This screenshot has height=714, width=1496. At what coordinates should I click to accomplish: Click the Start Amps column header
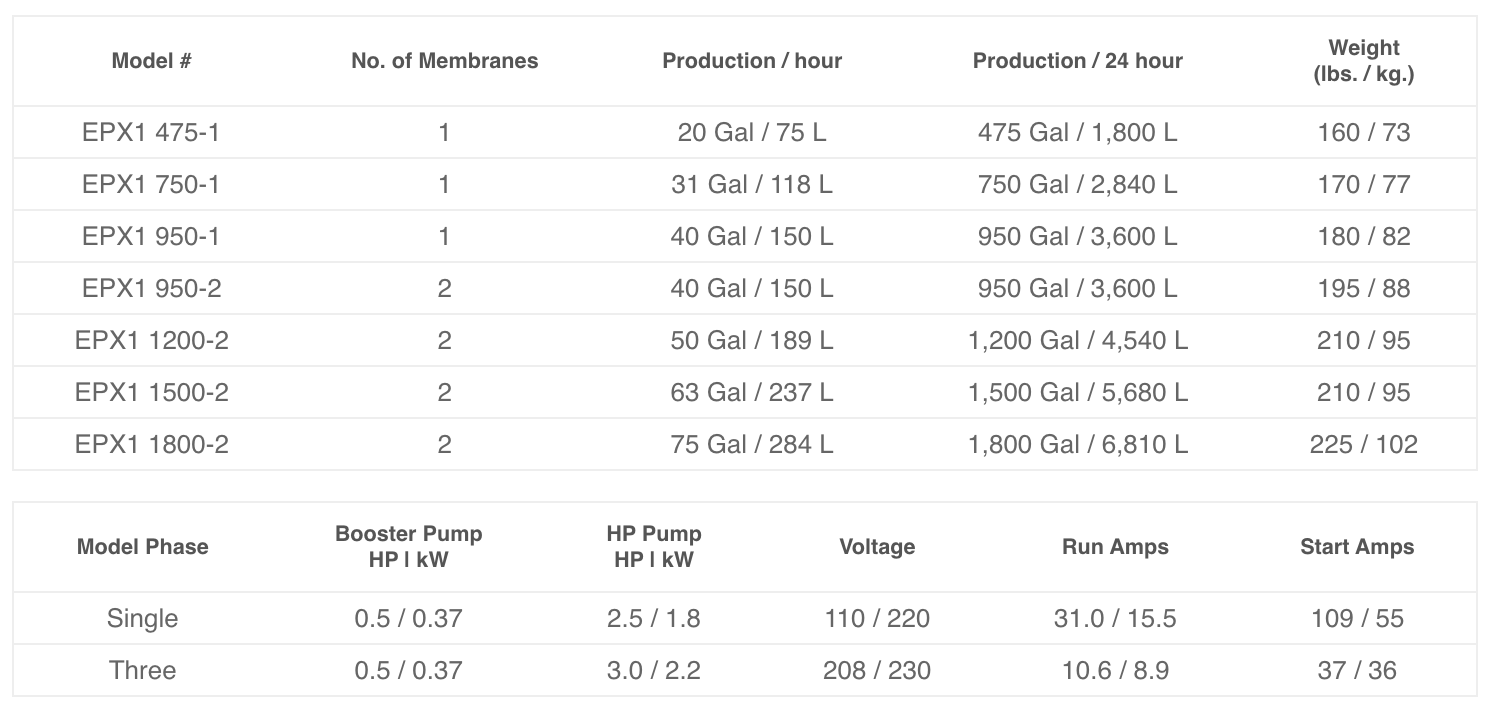click(1357, 547)
